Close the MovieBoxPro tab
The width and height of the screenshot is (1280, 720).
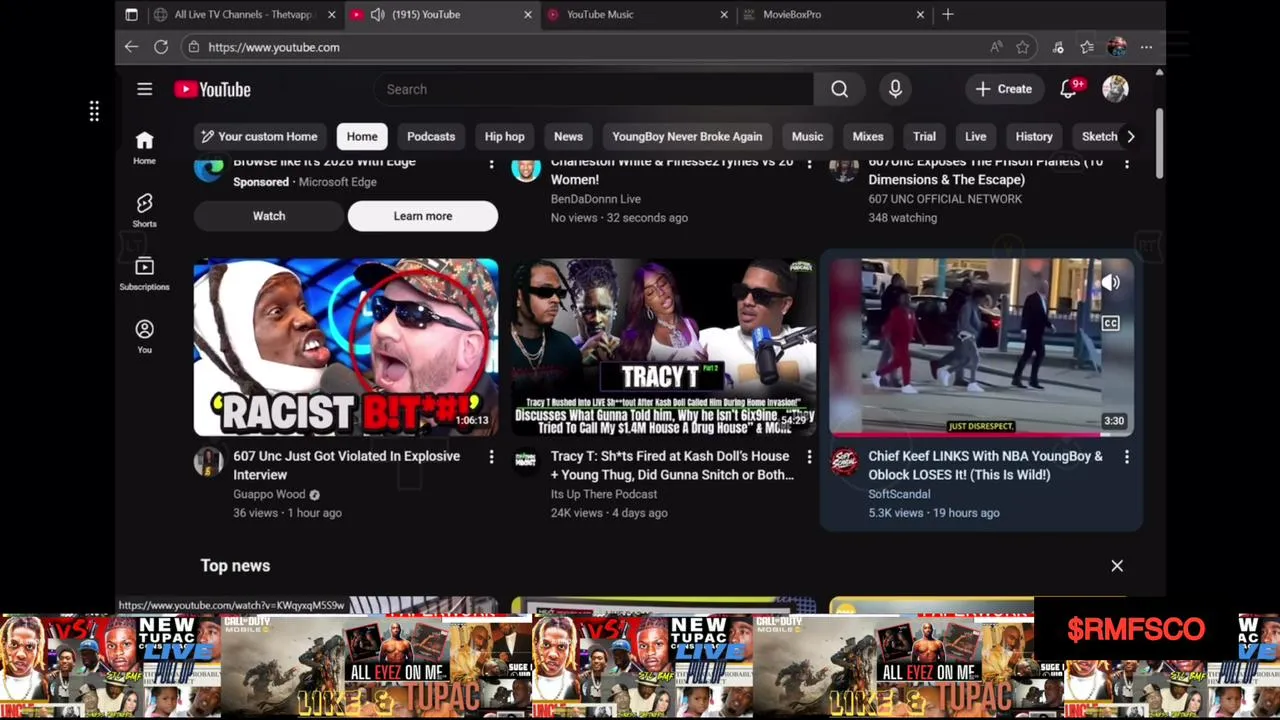coord(920,14)
